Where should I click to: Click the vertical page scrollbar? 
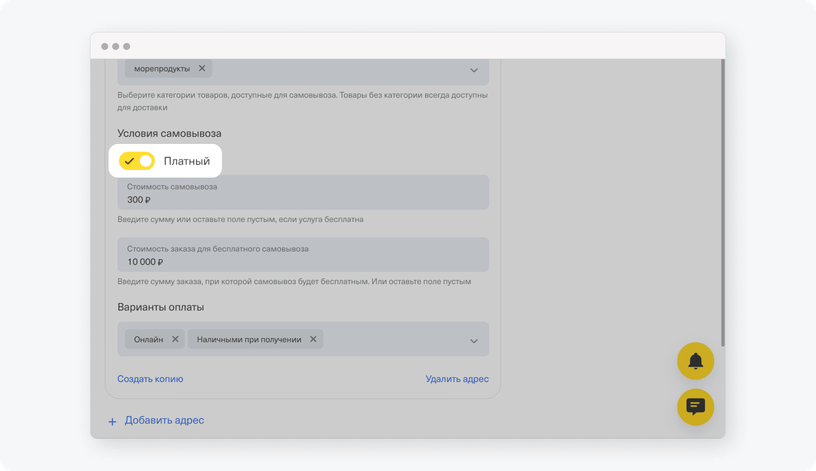(x=722, y=202)
